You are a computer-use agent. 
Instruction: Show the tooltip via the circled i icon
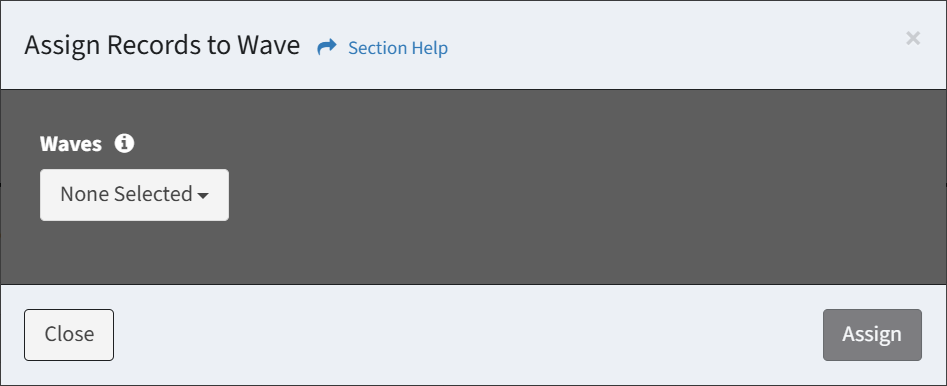pyautogui.click(x=124, y=144)
